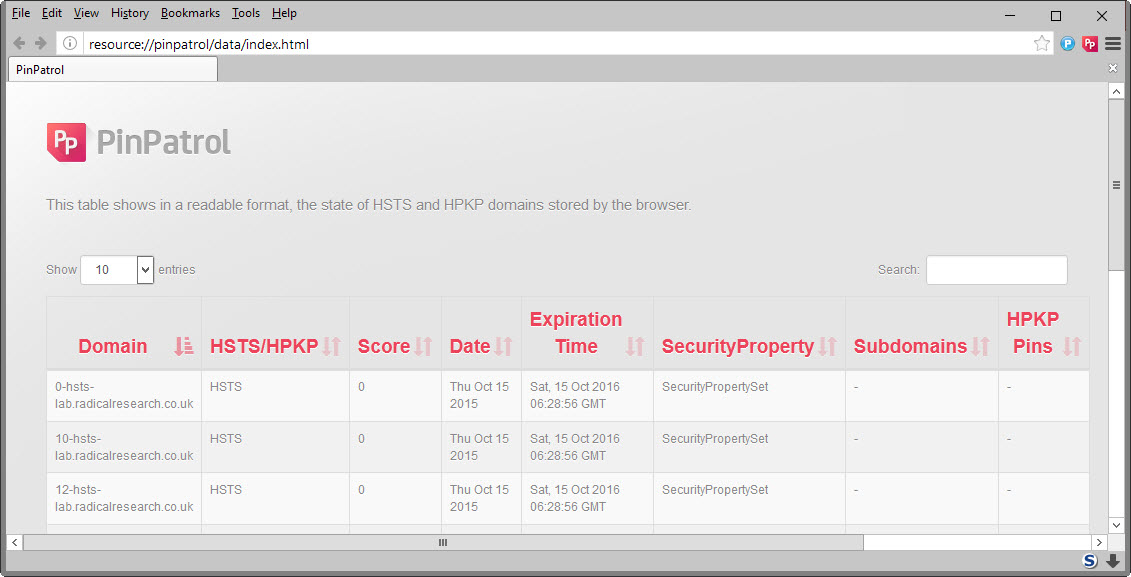
Task: Click the PinPatrol logo on the page
Action: coord(138,142)
